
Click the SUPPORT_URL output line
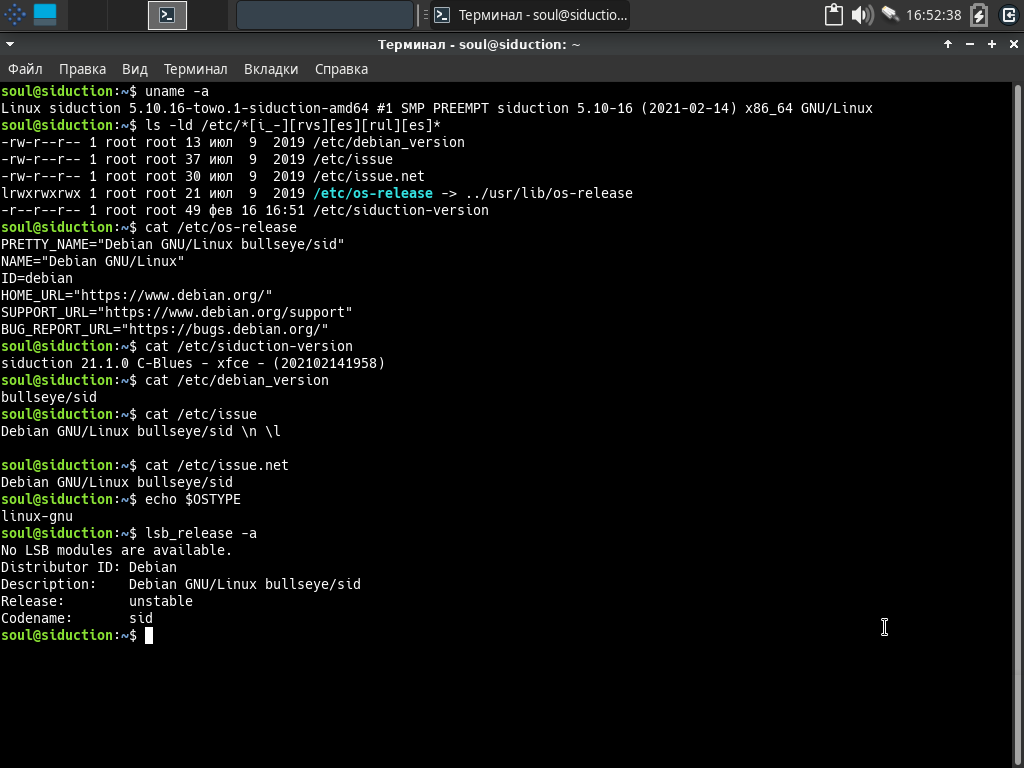[x=176, y=312]
